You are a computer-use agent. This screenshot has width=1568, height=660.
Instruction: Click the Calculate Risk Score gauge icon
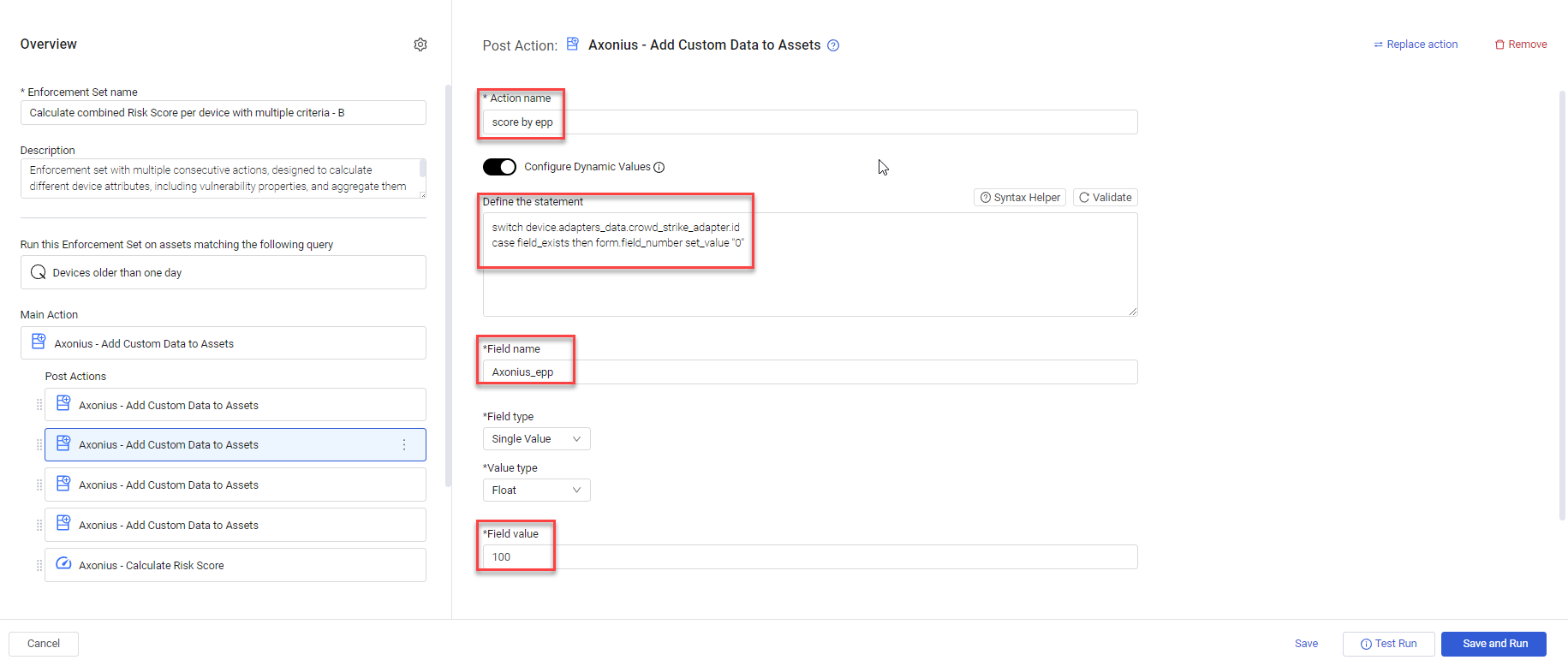pyautogui.click(x=63, y=563)
